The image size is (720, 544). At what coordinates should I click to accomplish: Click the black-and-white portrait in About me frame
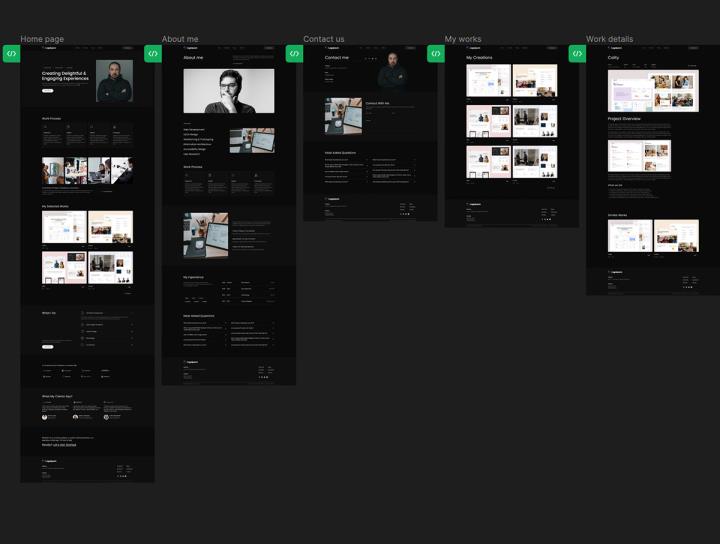click(x=228, y=90)
